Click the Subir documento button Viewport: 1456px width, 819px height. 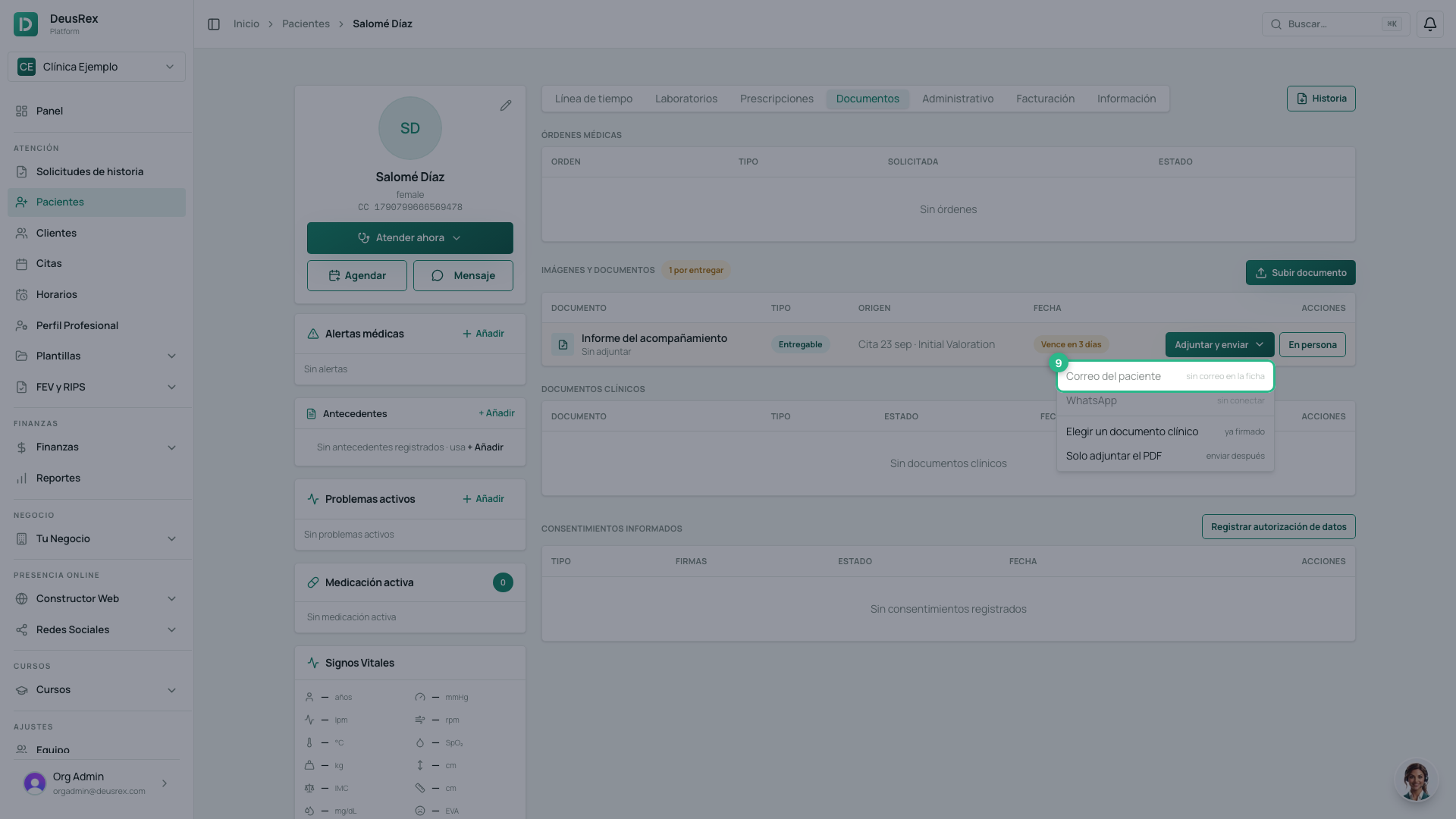[x=1300, y=273]
